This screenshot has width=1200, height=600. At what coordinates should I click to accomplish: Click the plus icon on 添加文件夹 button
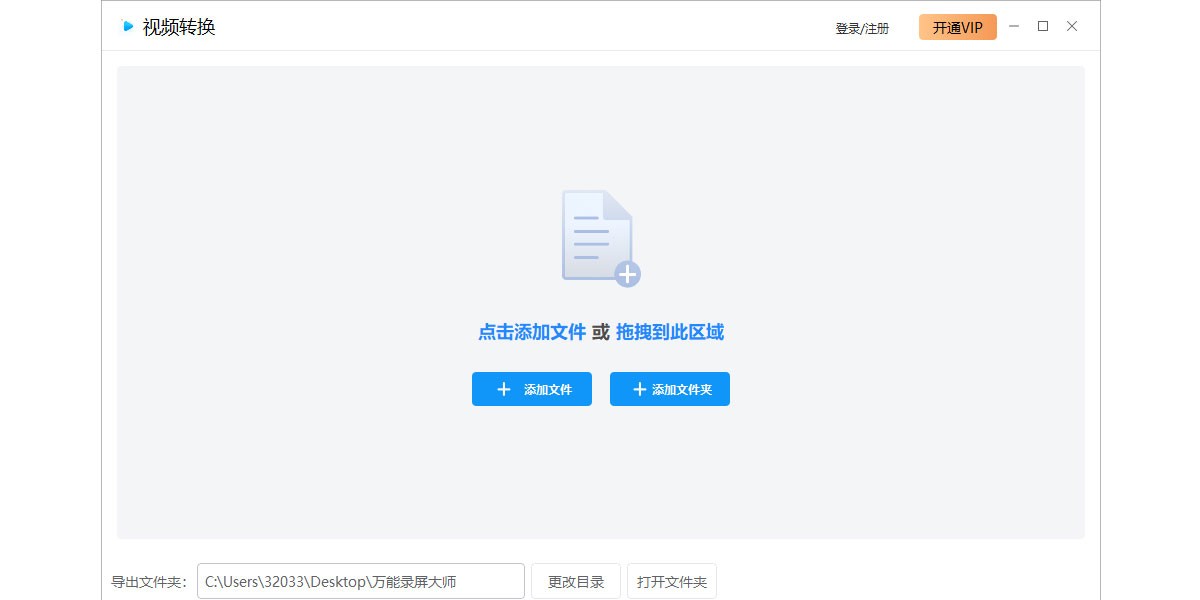click(x=639, y=389)
